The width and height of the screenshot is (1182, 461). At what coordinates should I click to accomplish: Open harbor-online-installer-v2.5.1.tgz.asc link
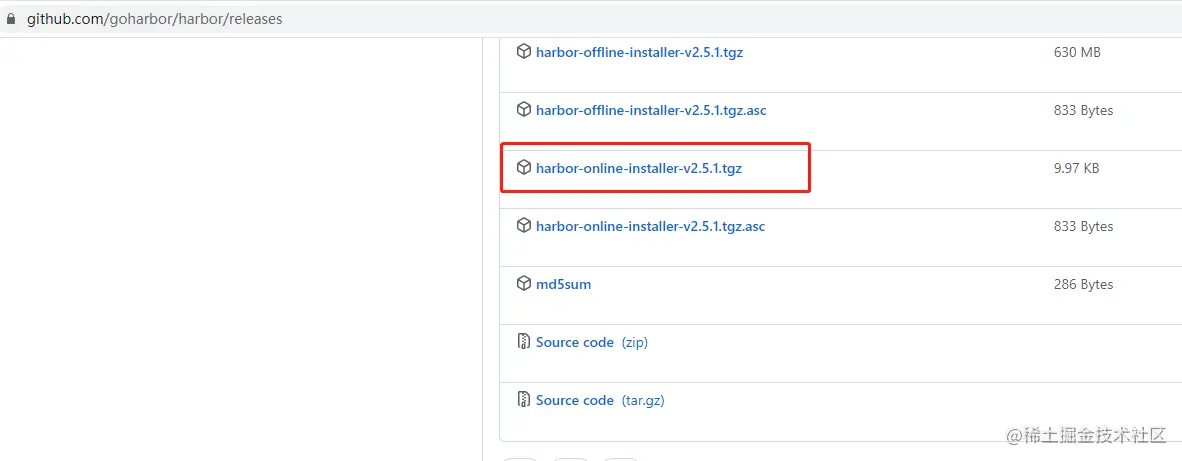[x=651, y=226]
